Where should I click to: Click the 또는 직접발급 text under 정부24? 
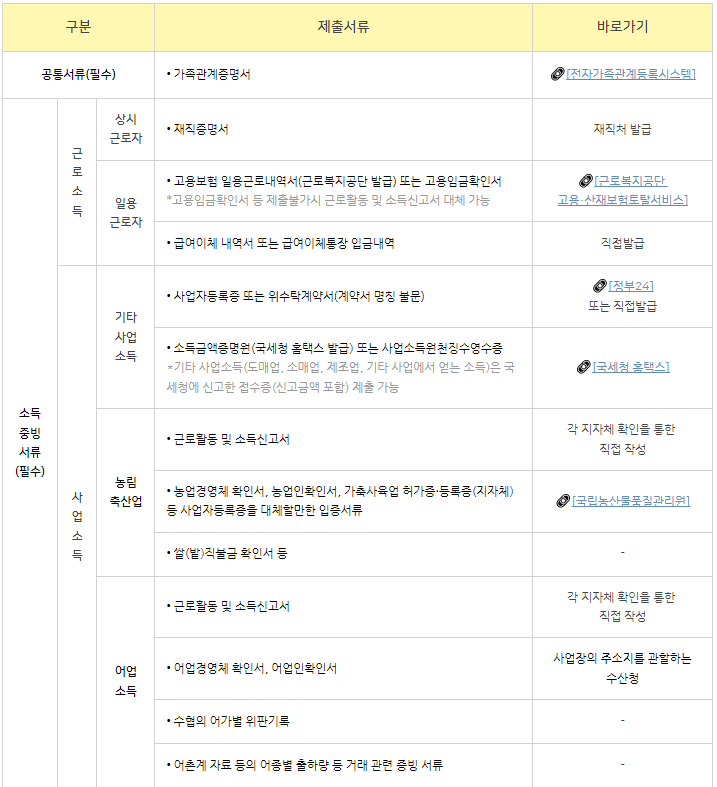tap(623, 306)
